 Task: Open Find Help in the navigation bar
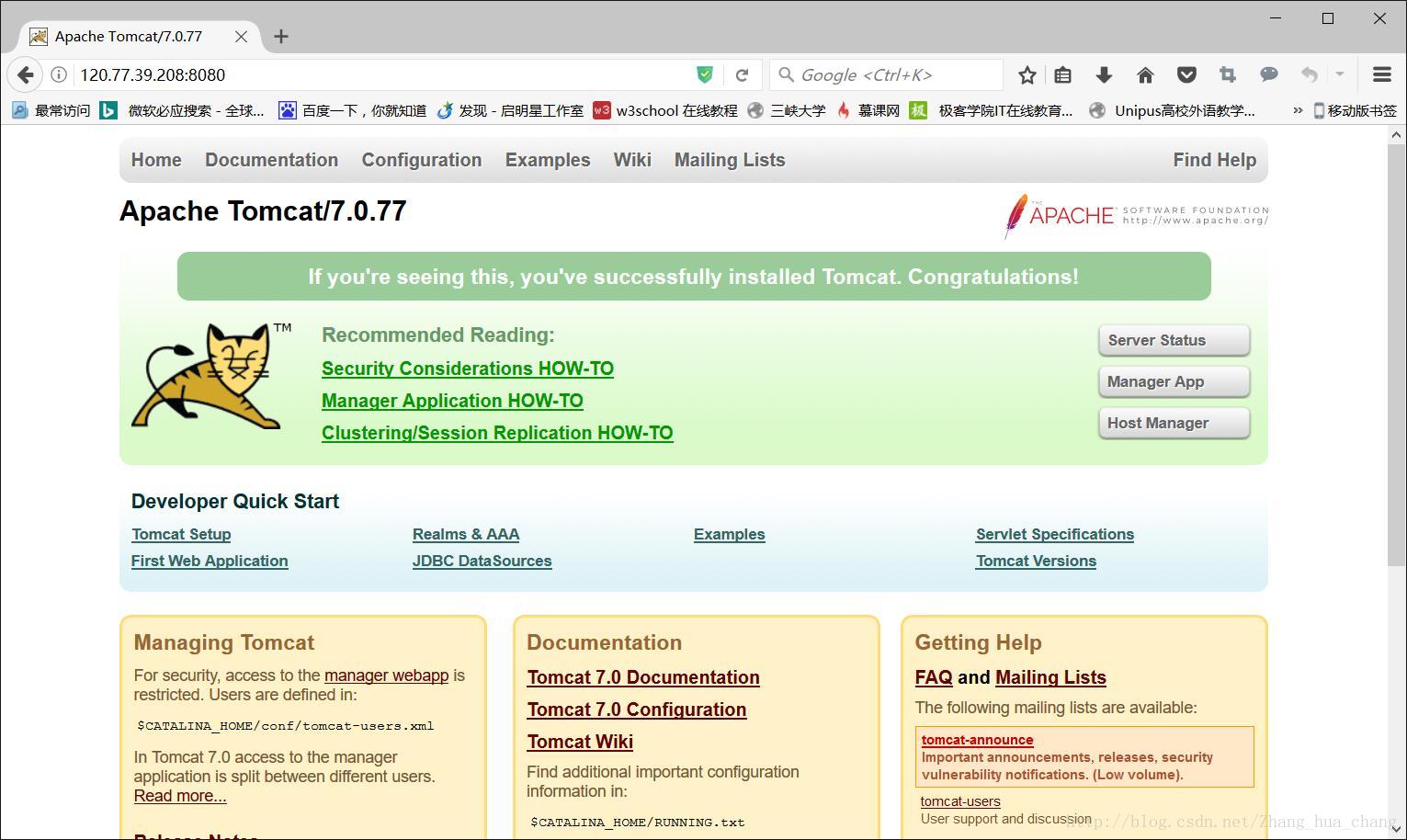(1215, 160)
